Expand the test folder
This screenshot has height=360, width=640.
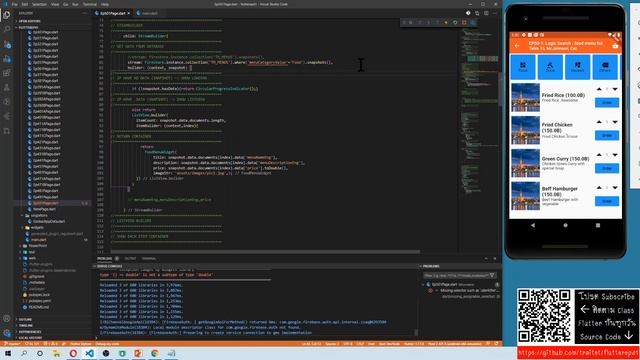(32, 252)
